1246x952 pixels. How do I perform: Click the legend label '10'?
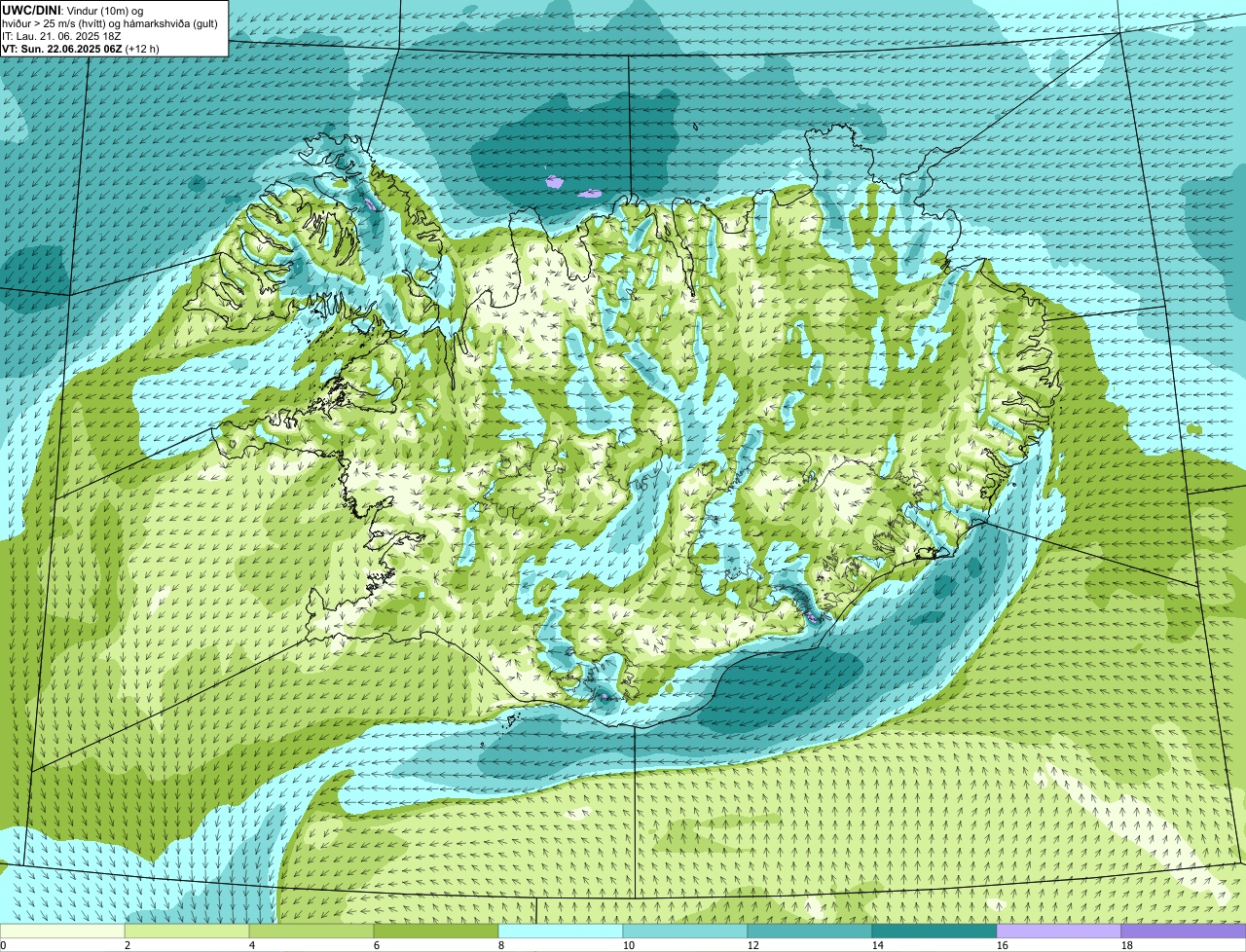coord(629,945)
